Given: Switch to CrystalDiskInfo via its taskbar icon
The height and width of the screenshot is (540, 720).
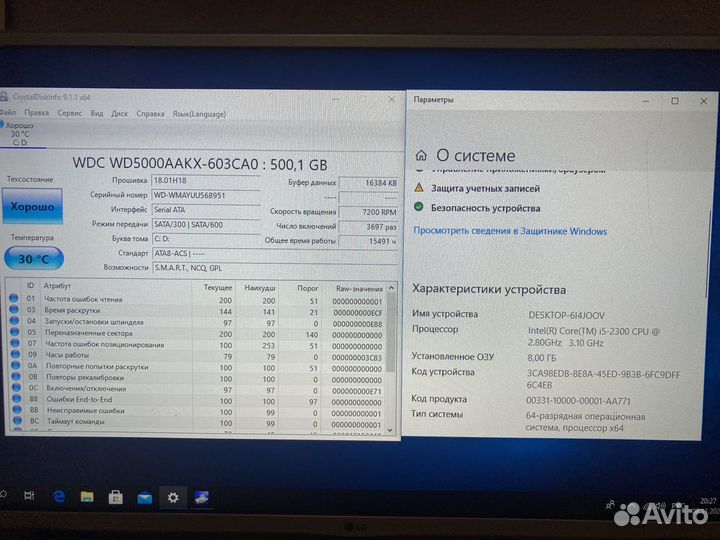Looking at the screenshot, I should (201, 498).
